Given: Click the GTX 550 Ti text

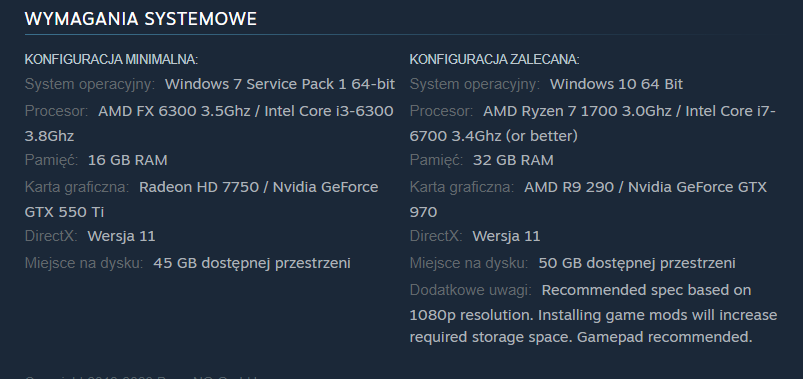Looking at the screenshot, I should click(x=65, y=212).
